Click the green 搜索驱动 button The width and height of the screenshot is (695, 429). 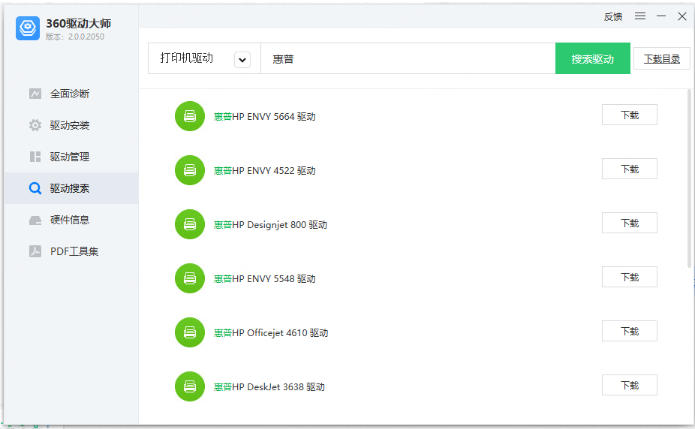593,58
